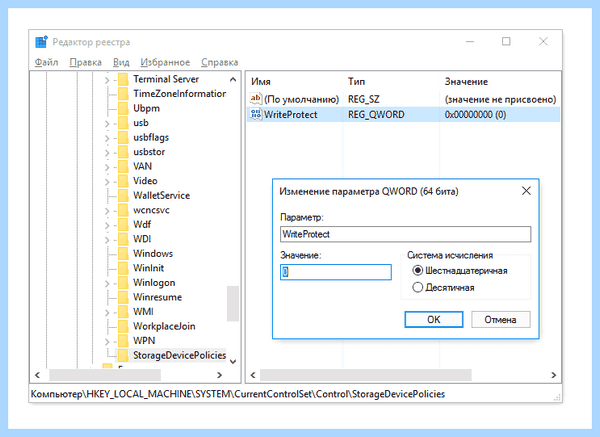Viewport: 600px width, 437px height.
Task: Open the Справка menu
Action: point(220,62)
